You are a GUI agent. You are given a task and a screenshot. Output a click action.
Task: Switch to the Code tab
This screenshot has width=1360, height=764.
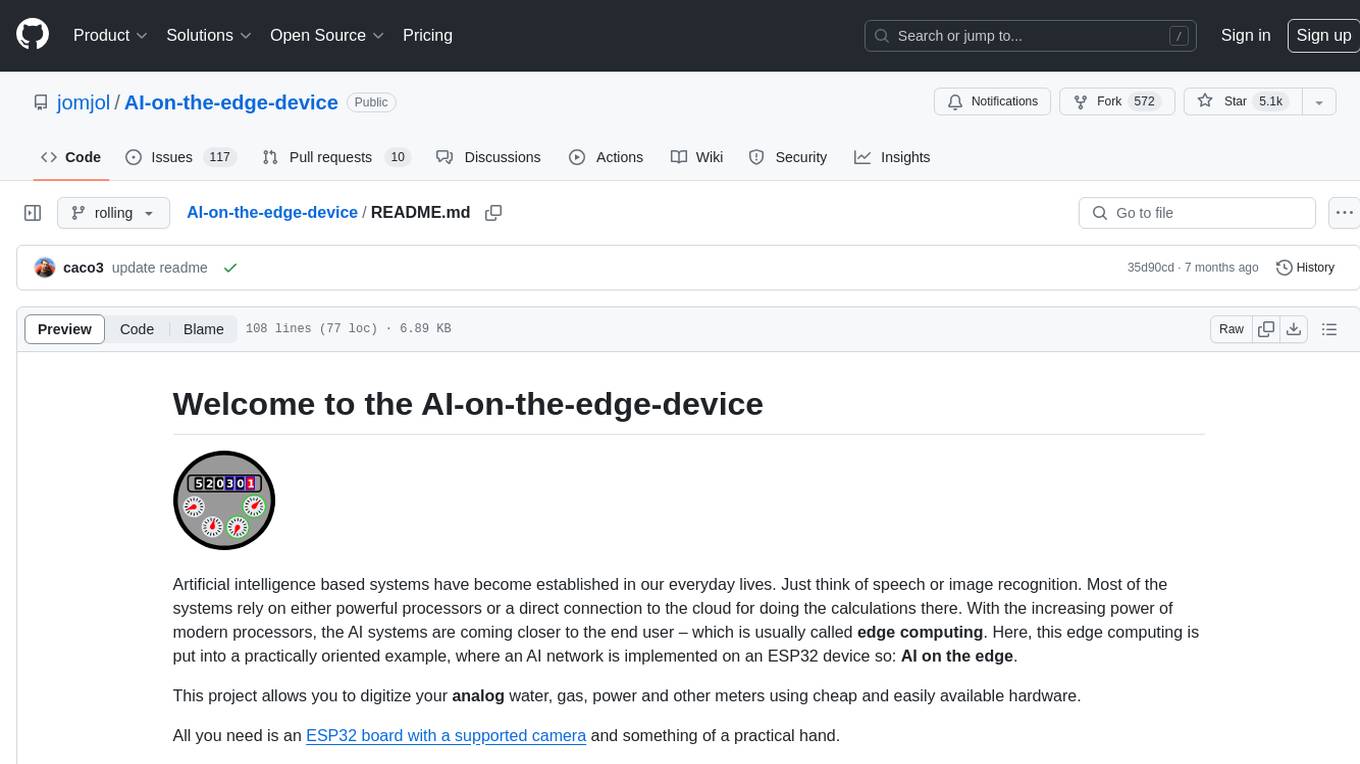coord(70,157)
